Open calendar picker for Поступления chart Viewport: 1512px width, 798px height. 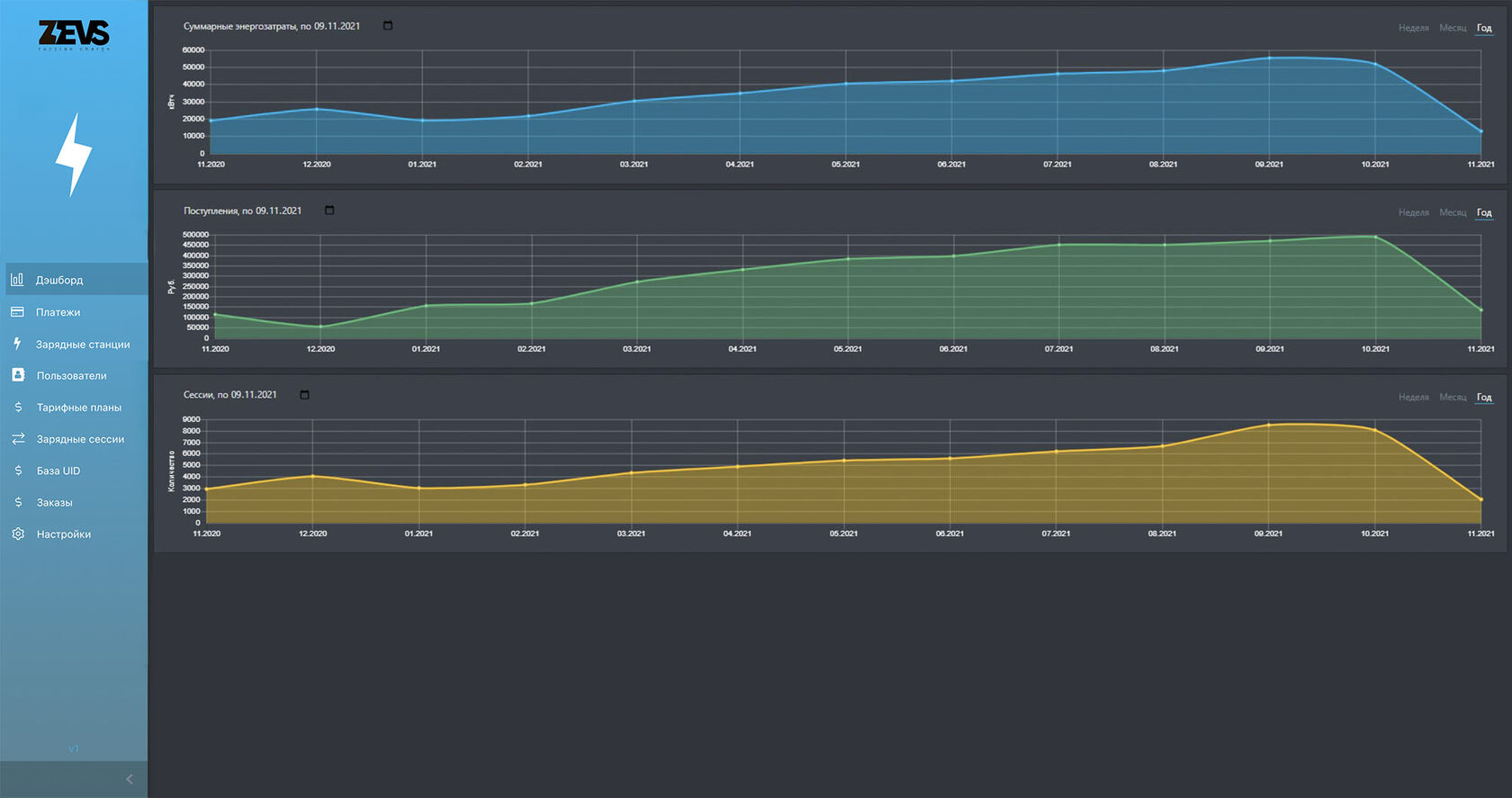click(x=329, y=211)
